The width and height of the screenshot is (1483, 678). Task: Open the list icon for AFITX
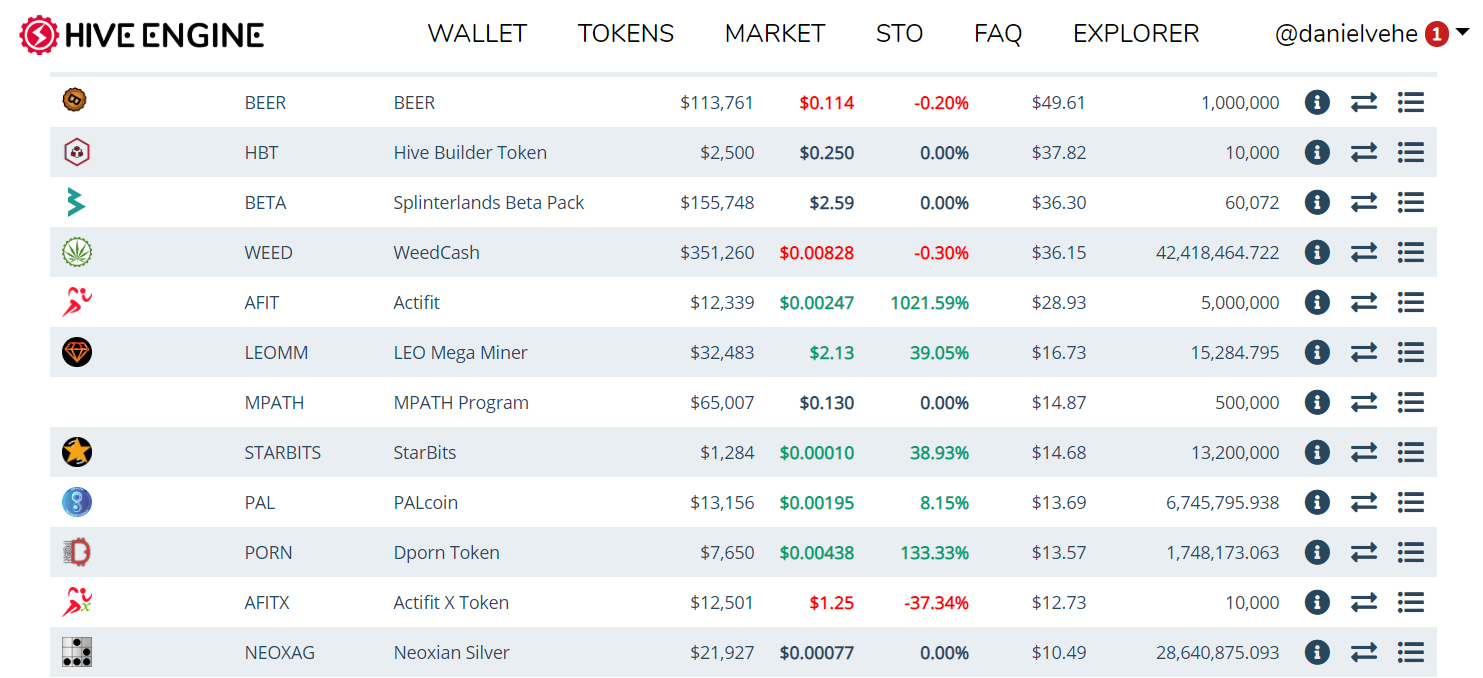tap(1411, 602)
